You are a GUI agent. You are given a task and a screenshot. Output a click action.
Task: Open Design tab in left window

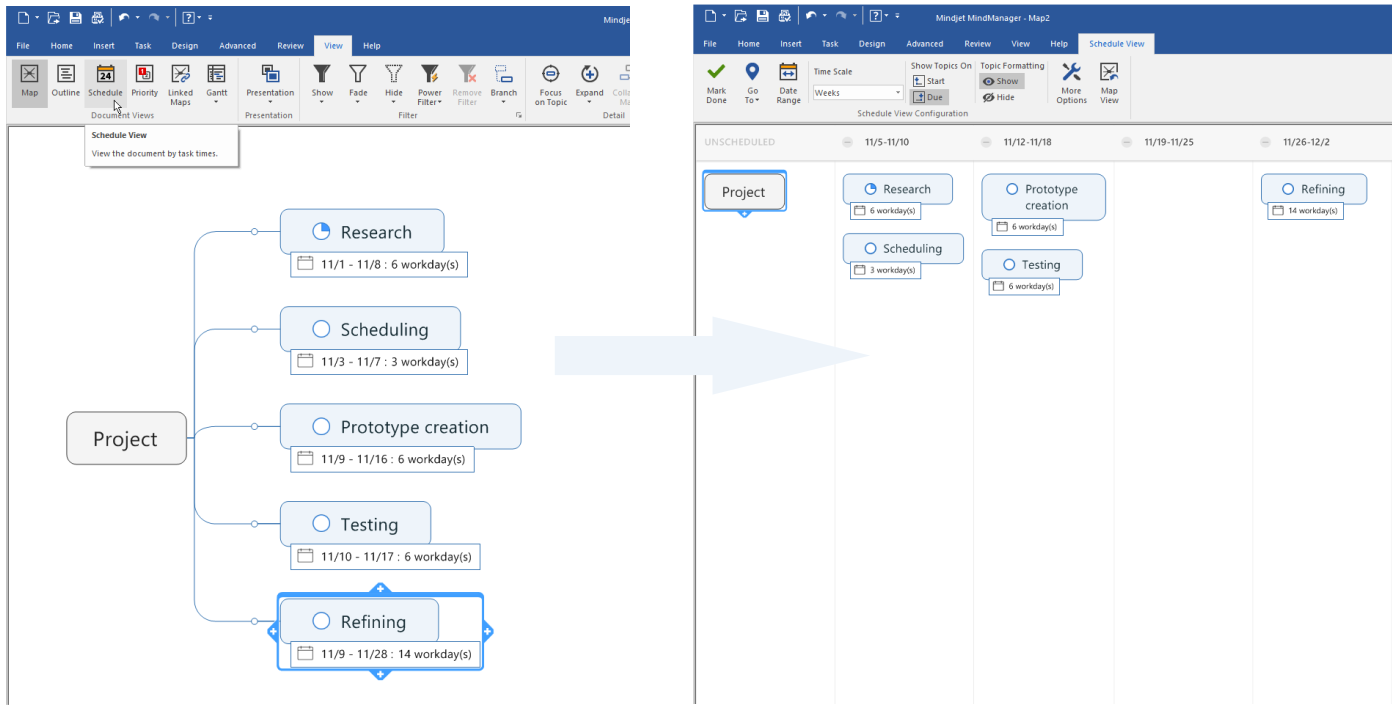(x=184, y=46)
